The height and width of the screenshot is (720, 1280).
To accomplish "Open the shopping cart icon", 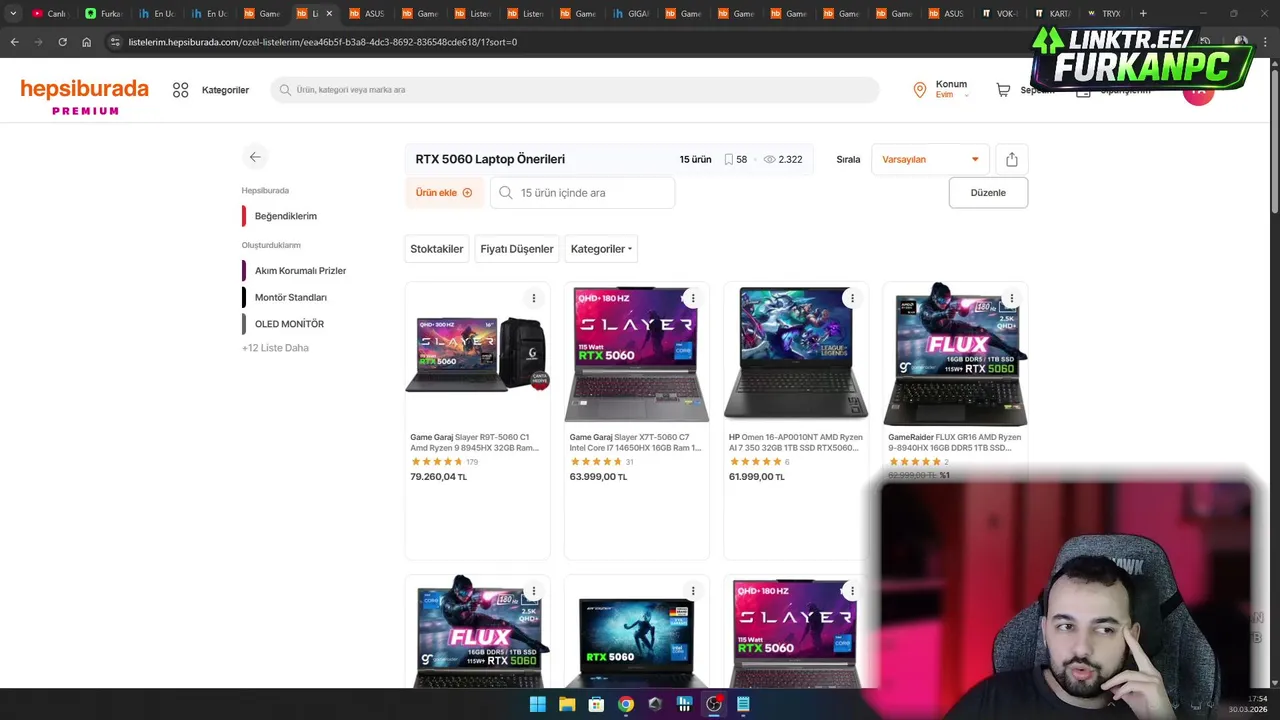I will 1003,90.
